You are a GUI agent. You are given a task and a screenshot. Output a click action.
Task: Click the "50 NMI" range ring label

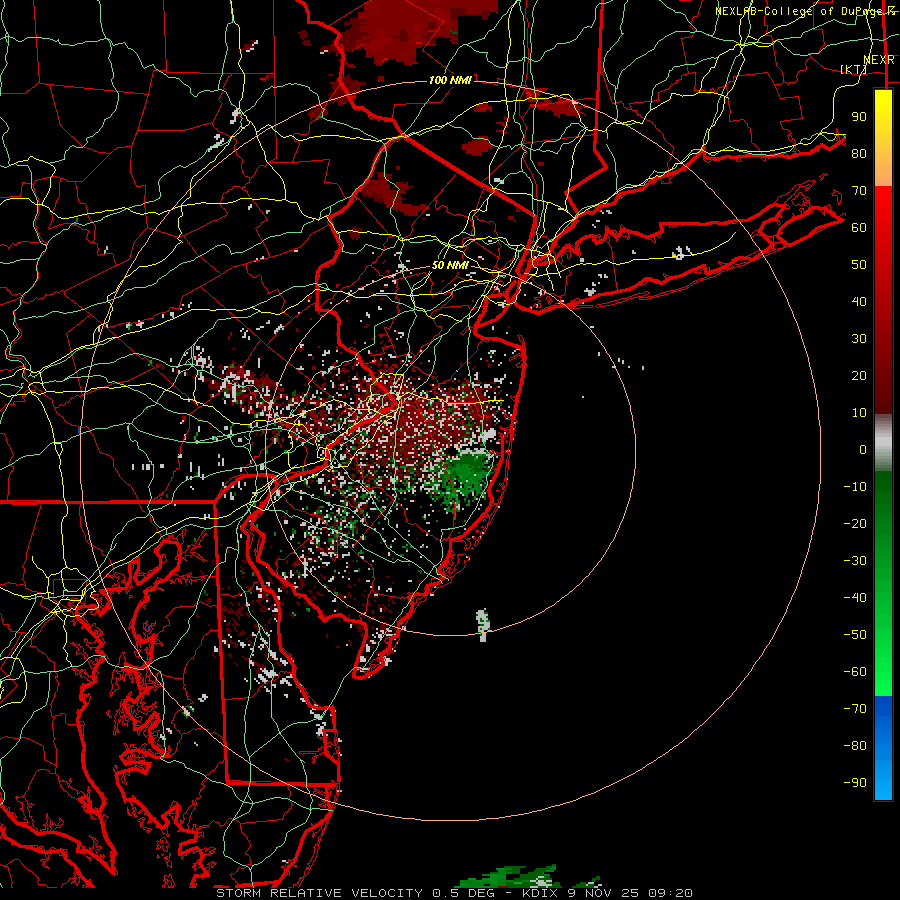(450, 265)
